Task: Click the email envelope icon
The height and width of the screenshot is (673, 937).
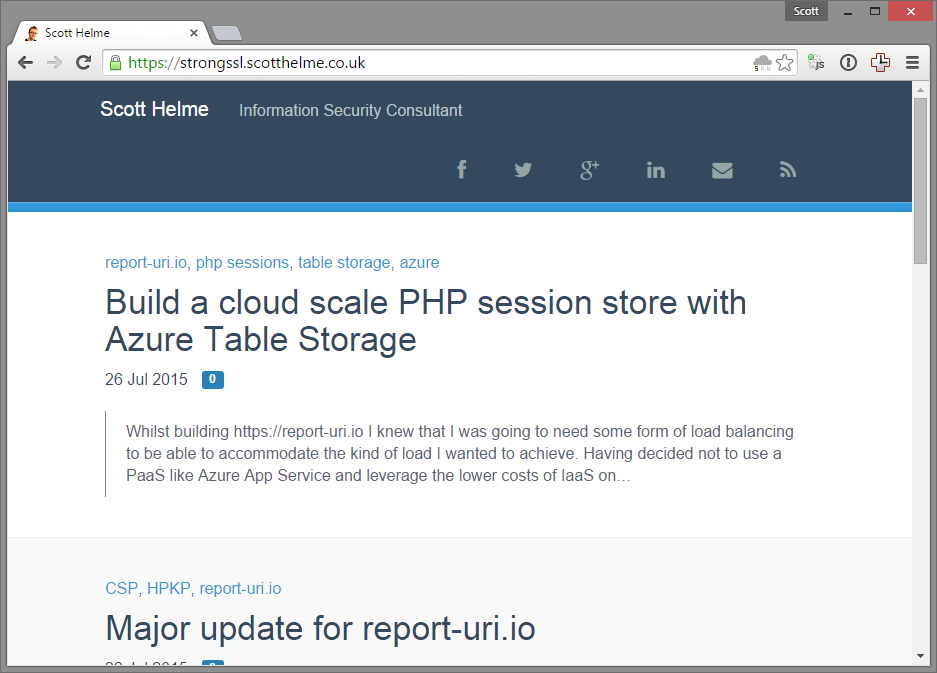Action: click(x=722, y=169)
